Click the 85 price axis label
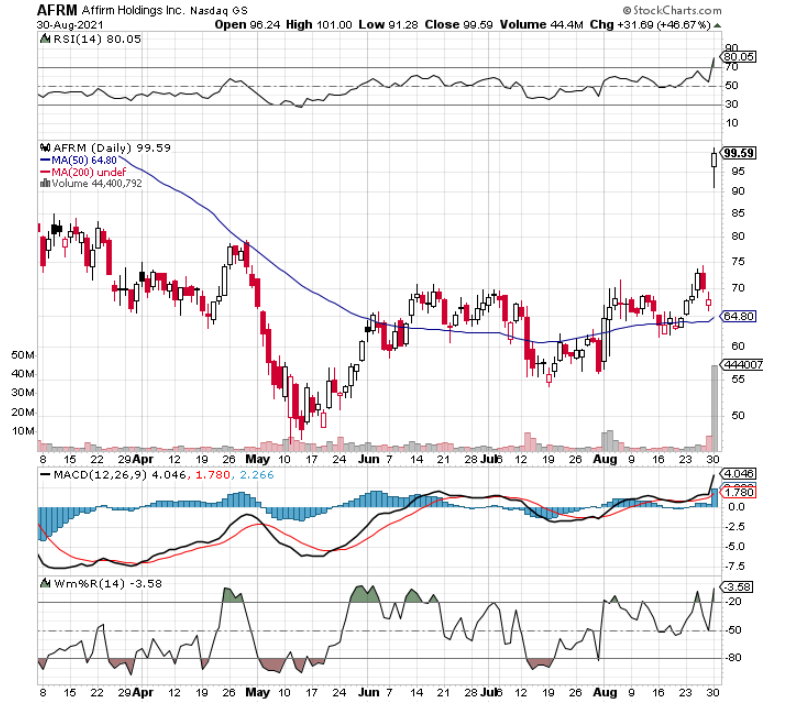Viewport: 796px width, 705px height. 737,213
